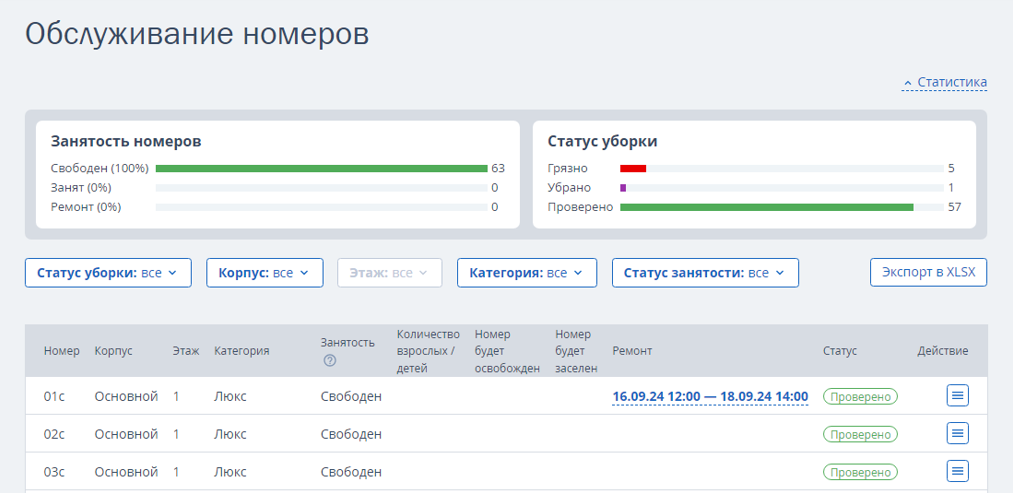Click Проверено status badge for room 03с
Viewport: 1013px width, 493px height.
coord(860,472)
